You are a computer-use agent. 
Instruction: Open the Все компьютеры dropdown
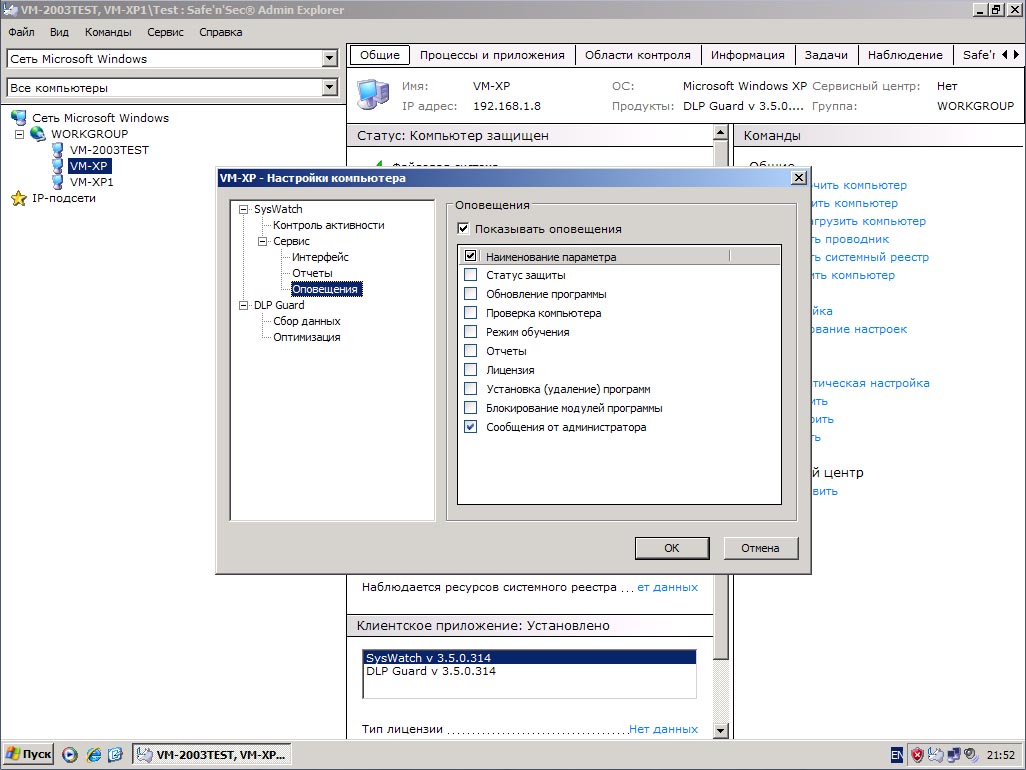click(x=330, y=87)
